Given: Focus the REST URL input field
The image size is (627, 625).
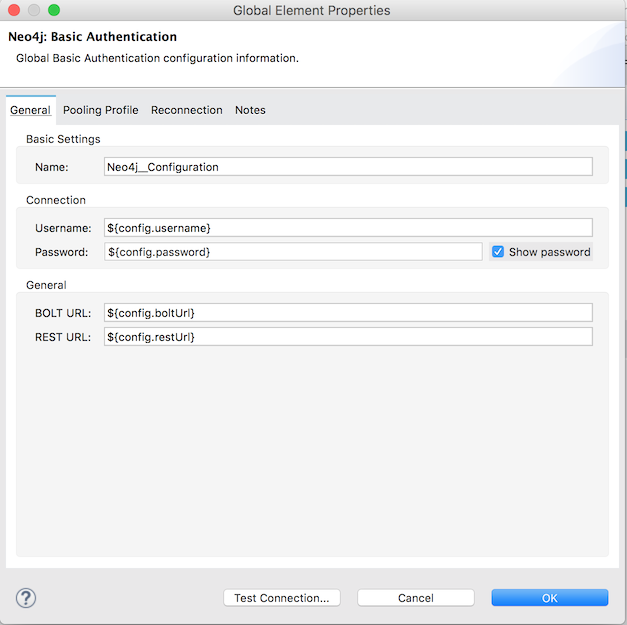Looking at the screenshot, I should tap(348, 337).
